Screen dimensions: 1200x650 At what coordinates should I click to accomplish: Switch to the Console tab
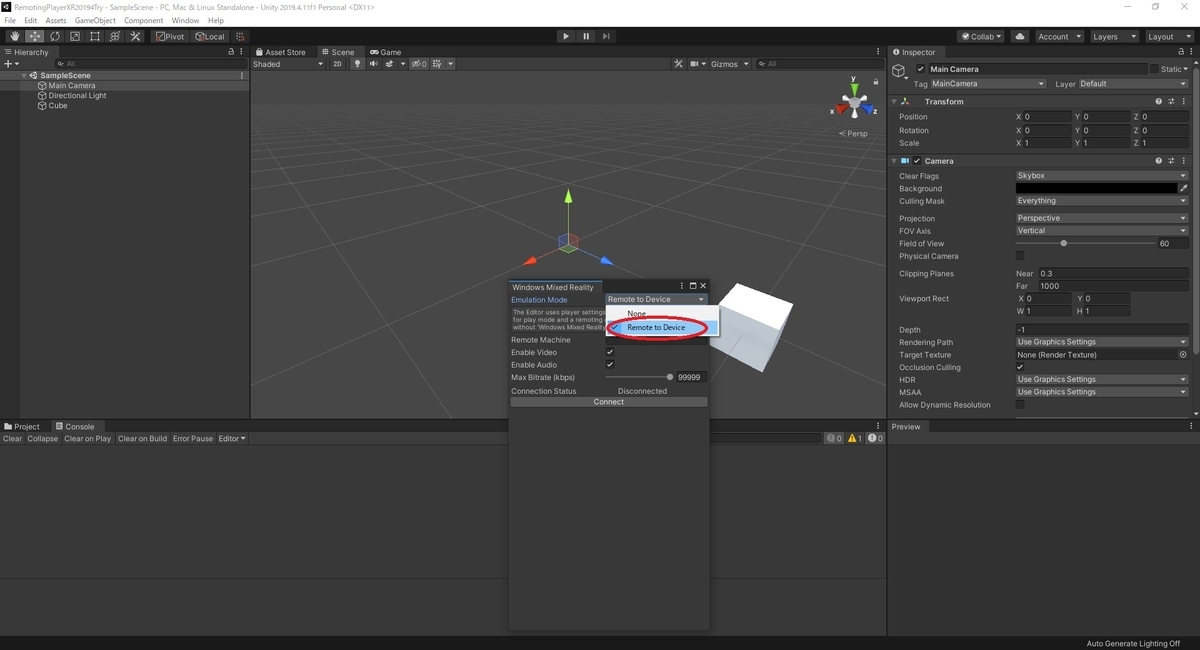(75, 427)
